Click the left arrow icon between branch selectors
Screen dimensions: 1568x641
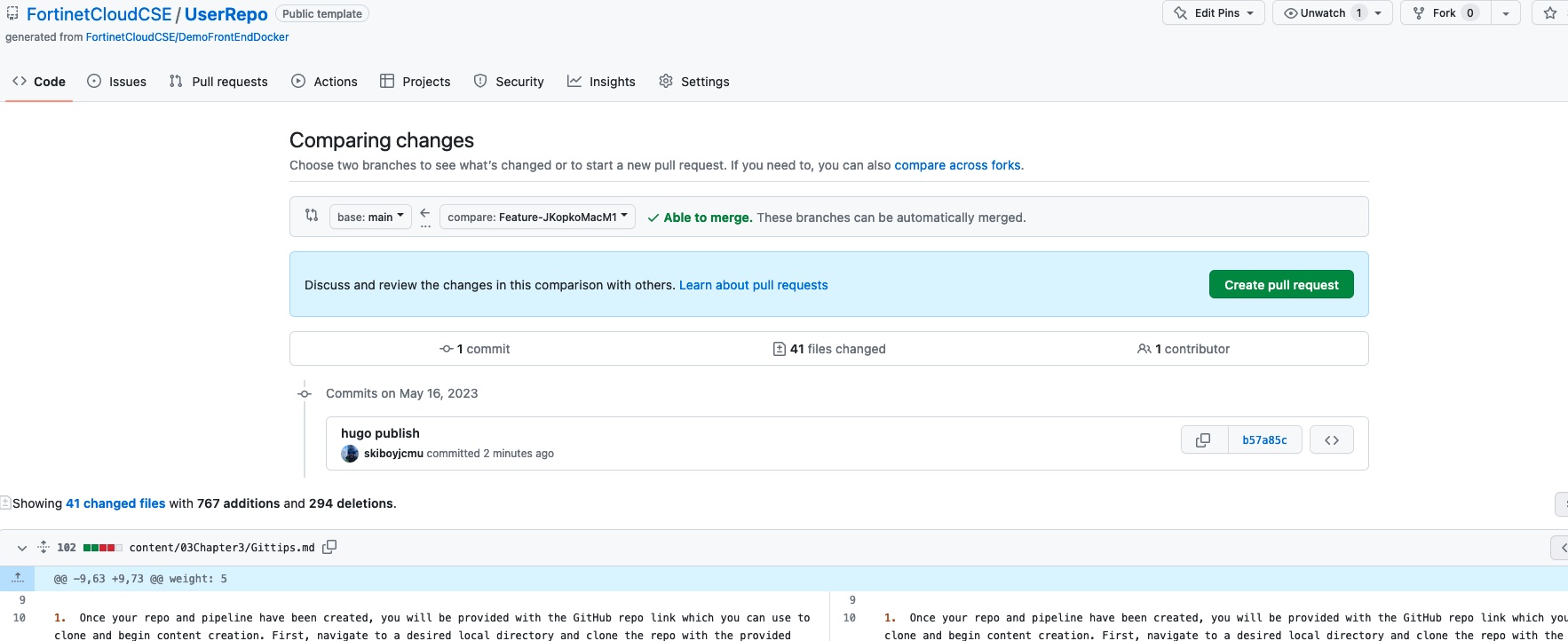[x=425, y=214]
